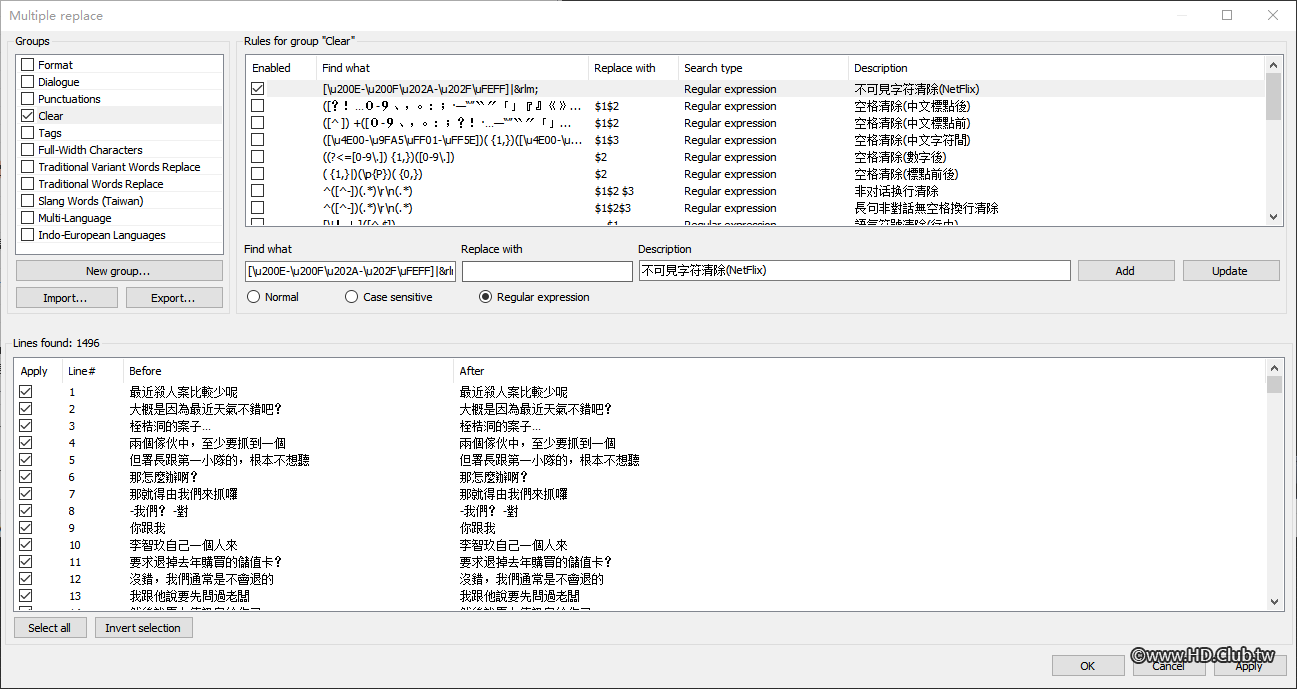Check Traditional Variant Words Replace checkbox

(28, 167)
